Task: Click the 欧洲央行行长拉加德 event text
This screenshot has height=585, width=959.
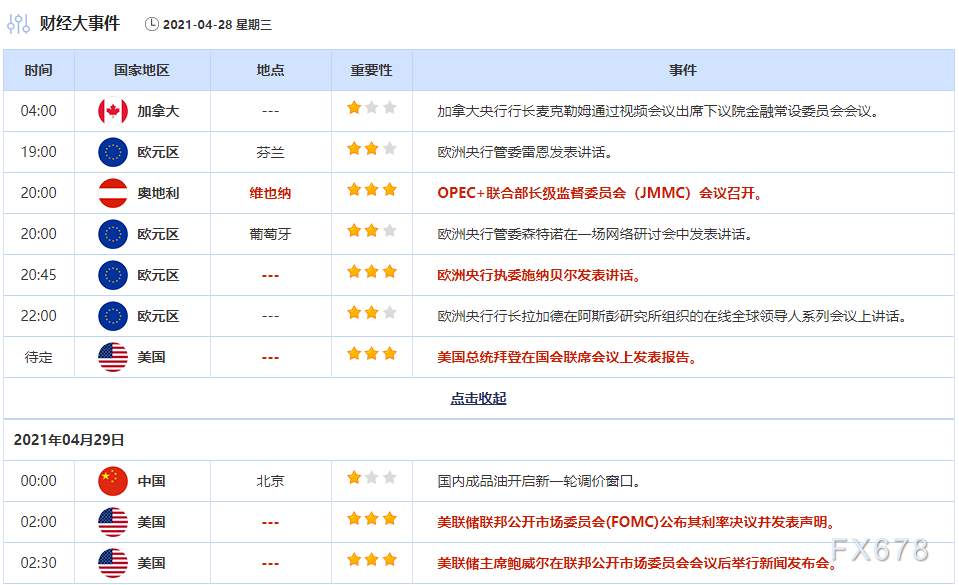Action: click(672, 316)
